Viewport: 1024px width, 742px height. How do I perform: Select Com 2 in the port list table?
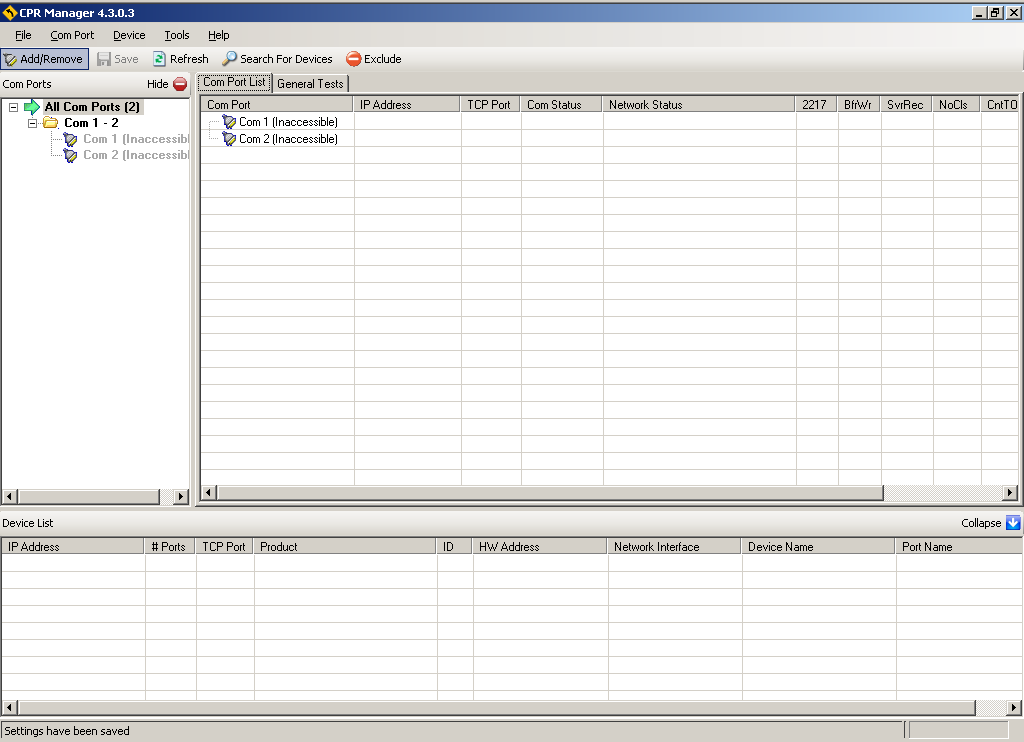[287, 139]
